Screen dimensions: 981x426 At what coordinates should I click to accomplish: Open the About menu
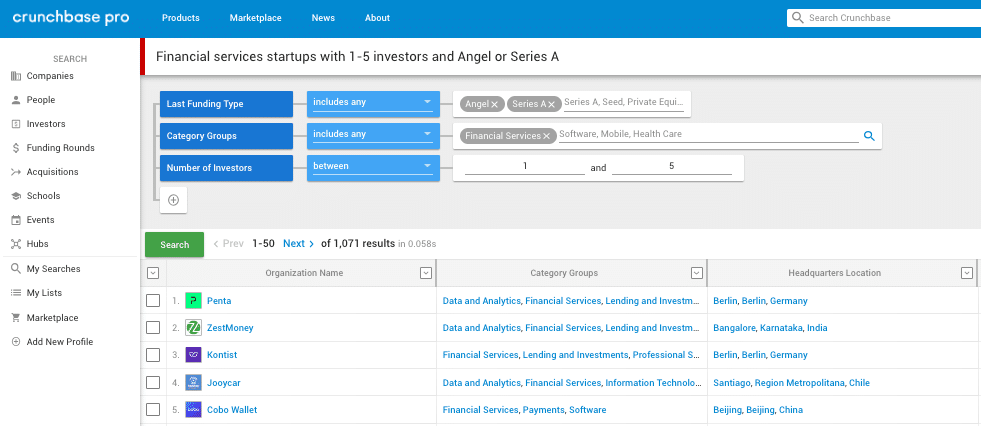pos(377,18)
